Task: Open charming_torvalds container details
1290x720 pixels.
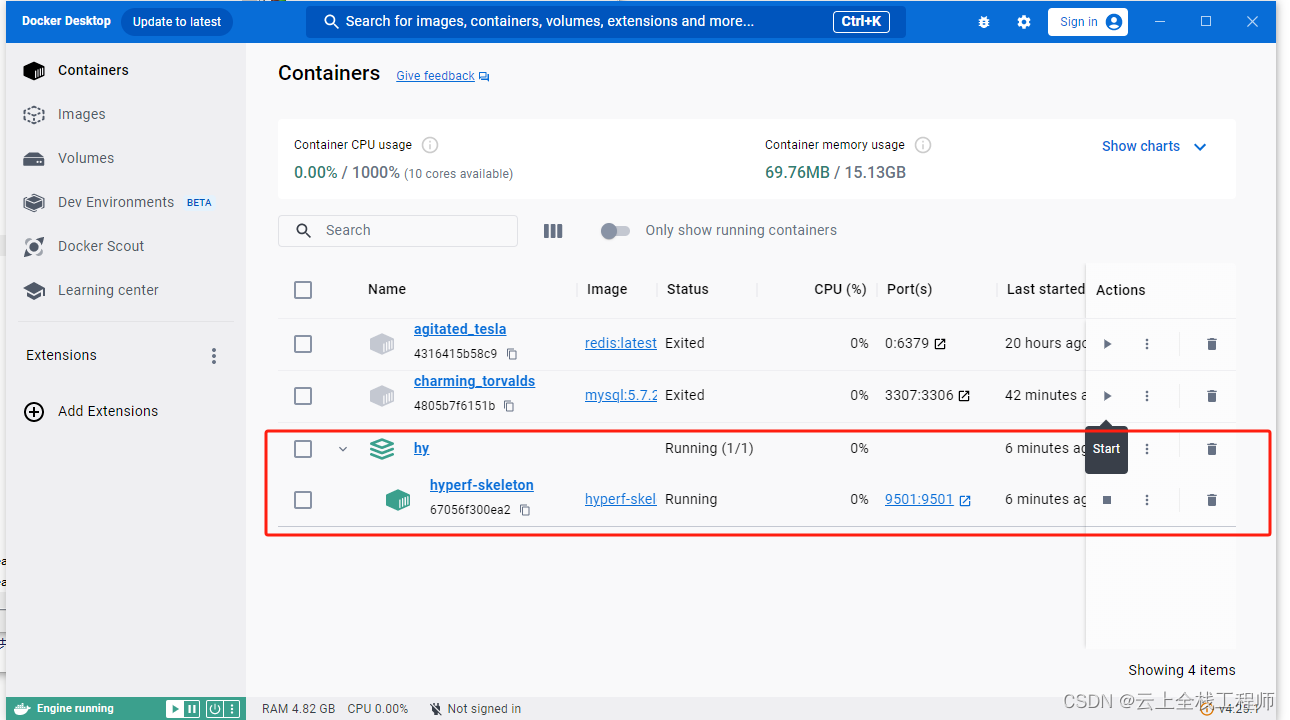Action: (x=474, y=381)
